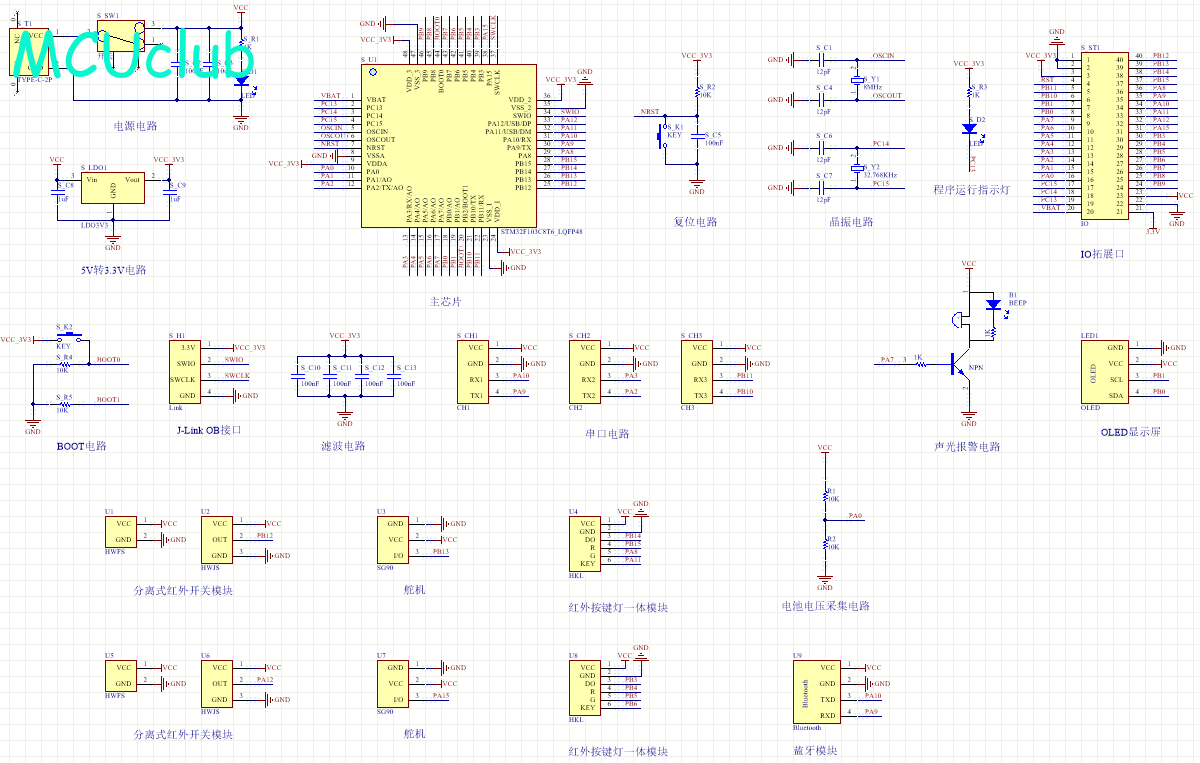
Task: Select the OLED display module block
Action: pyautogui.click(x=1101, y=370)
